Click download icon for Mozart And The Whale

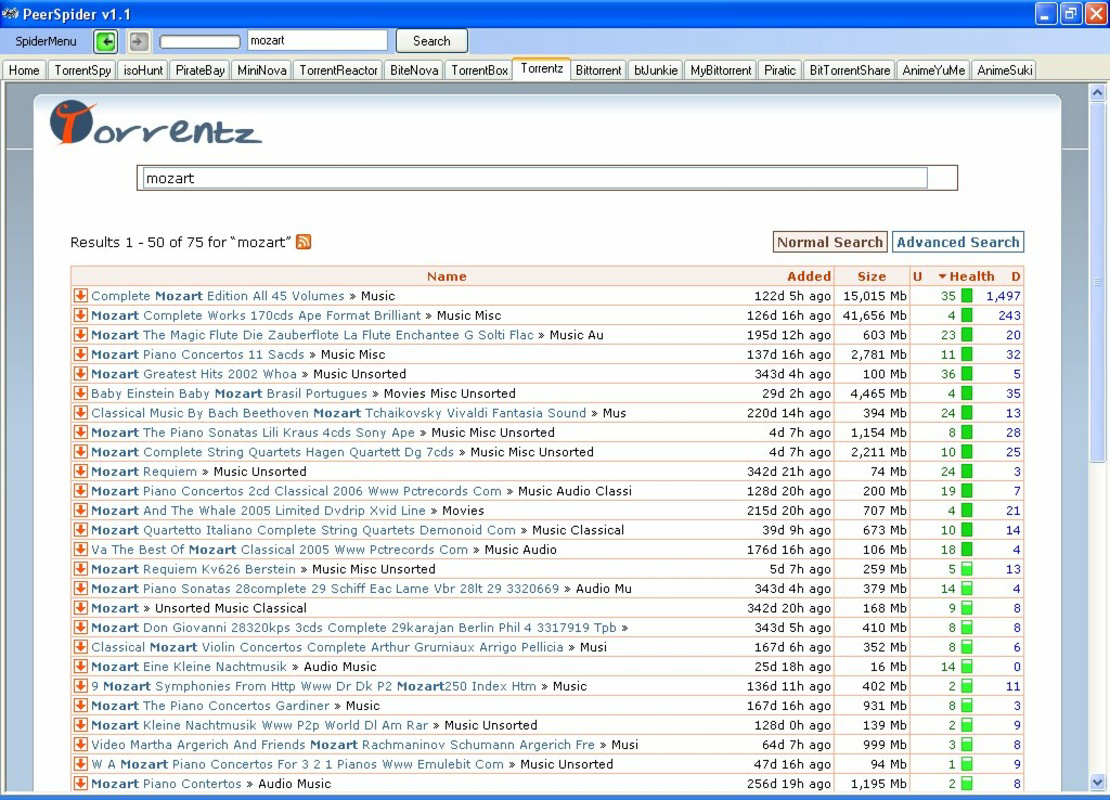(x=81, y=510)
